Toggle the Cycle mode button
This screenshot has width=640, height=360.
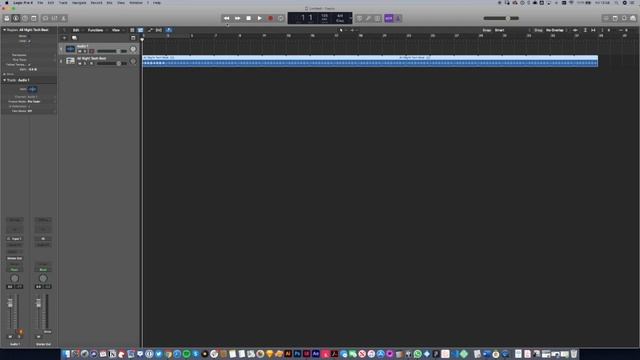(281, 18)
